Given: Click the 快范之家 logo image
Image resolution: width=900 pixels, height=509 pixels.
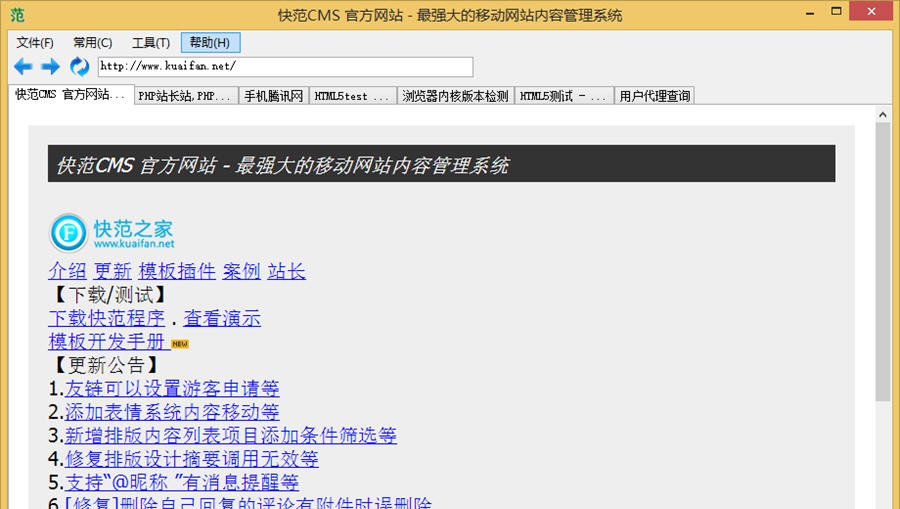Looking at the screenshot, I should (111, 233).
